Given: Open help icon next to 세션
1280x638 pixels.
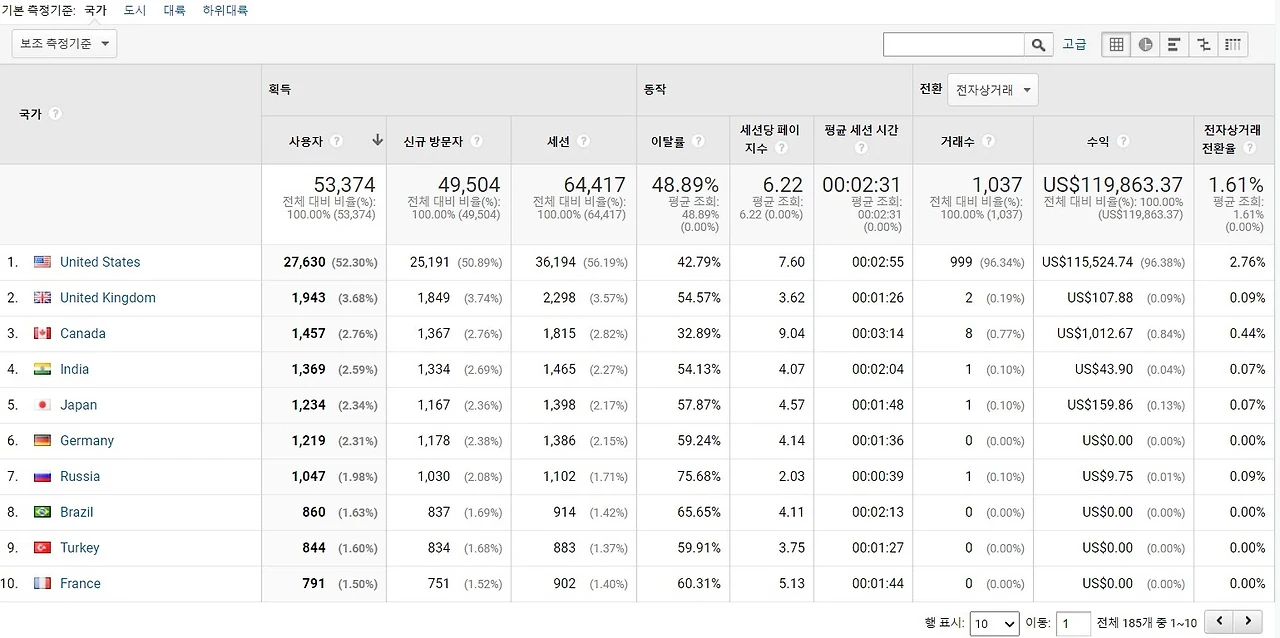Looking at the screenshot, I should point(583,142).
